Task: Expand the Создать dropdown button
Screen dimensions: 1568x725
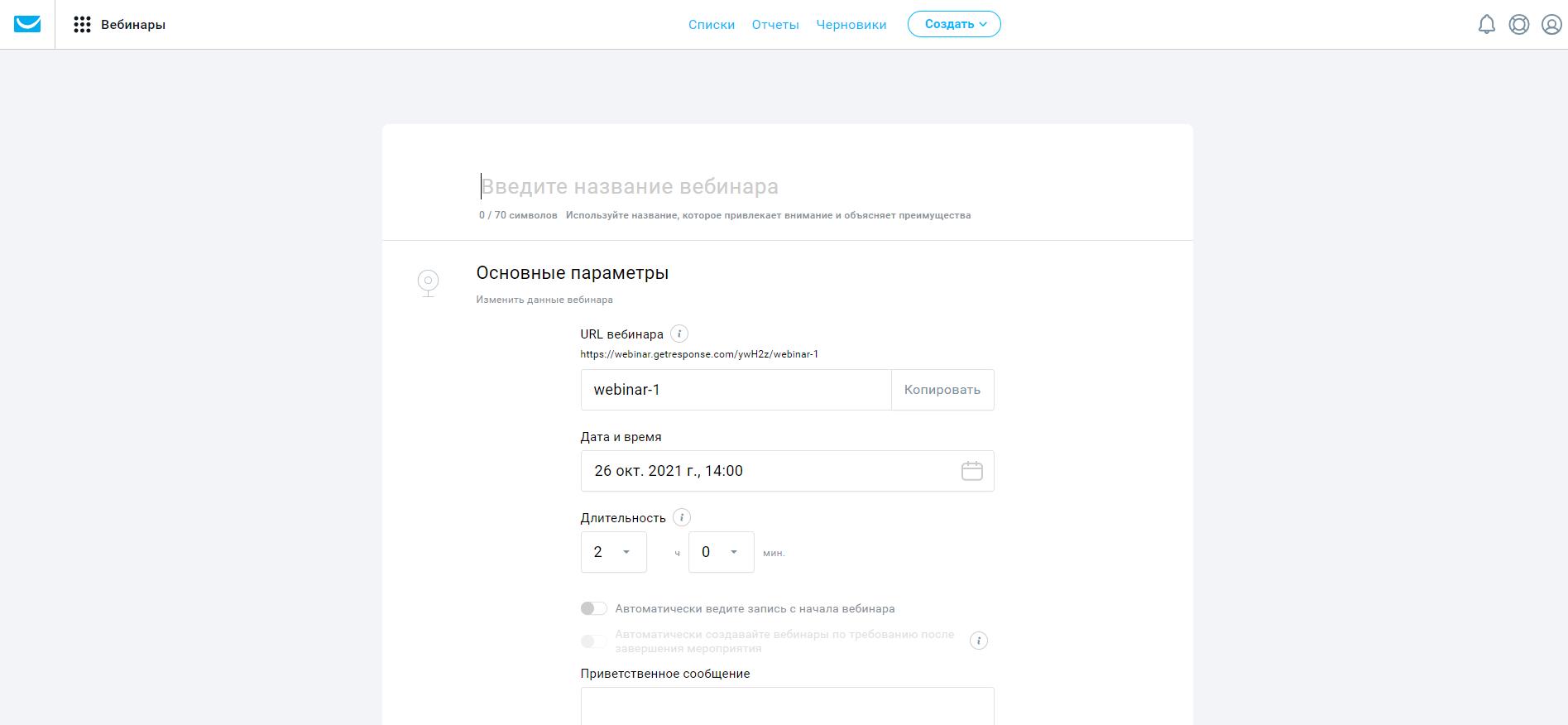Action: [954, 24]
